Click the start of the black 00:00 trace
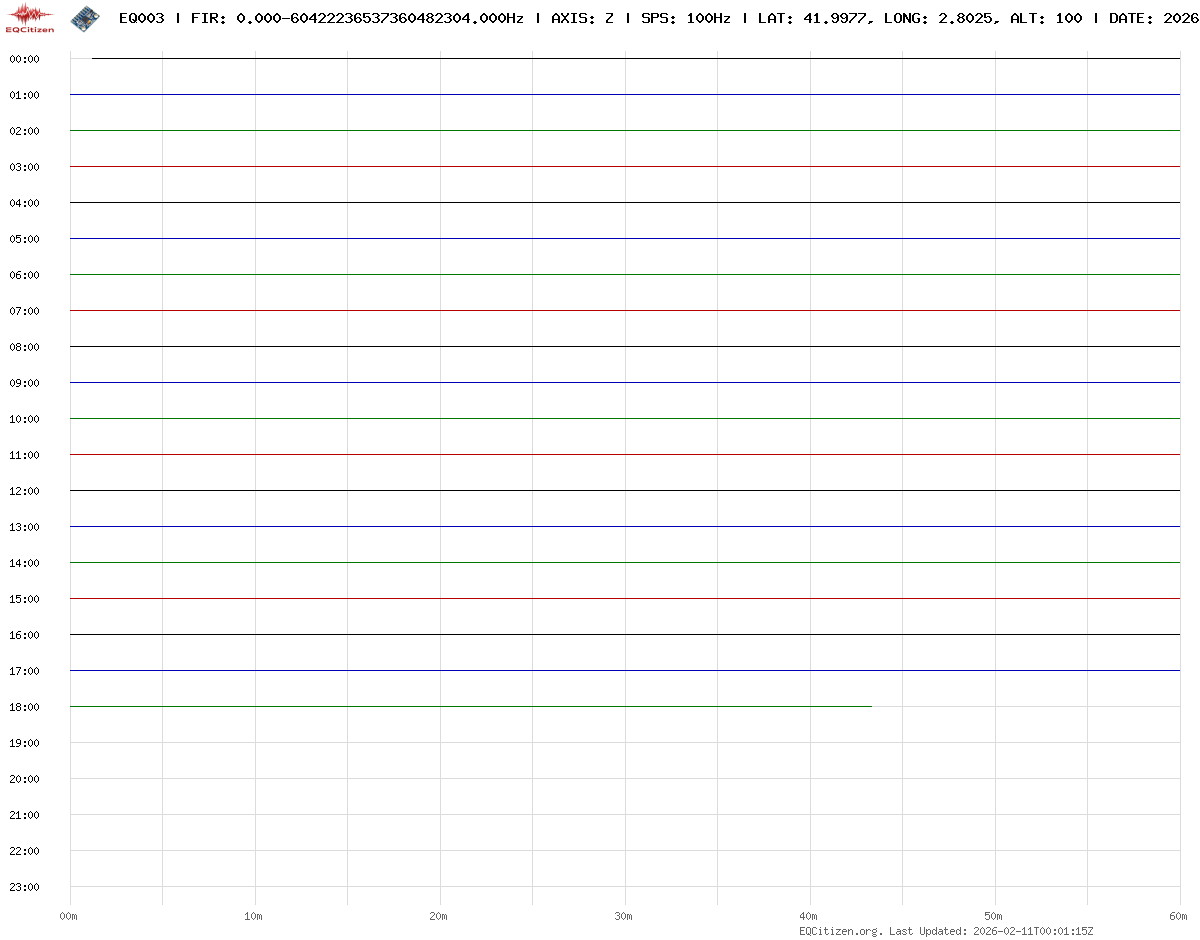Screen dimensions: 1200x940 coord(94,58)
